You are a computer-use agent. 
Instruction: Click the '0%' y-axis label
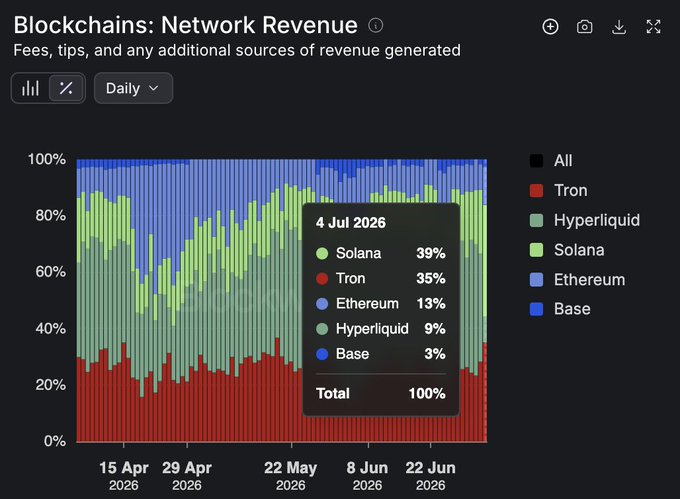(x=55, y=441)
